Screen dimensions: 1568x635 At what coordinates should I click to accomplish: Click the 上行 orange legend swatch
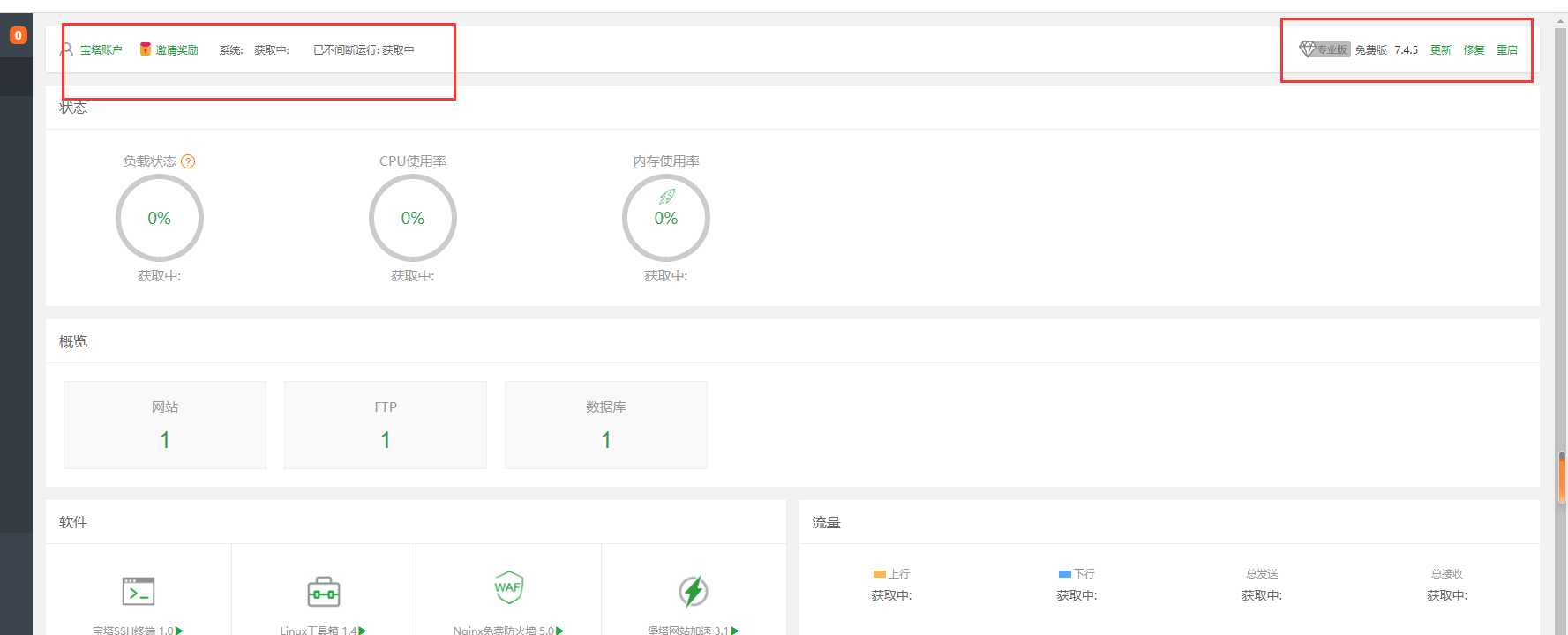(x=879, y=574)
